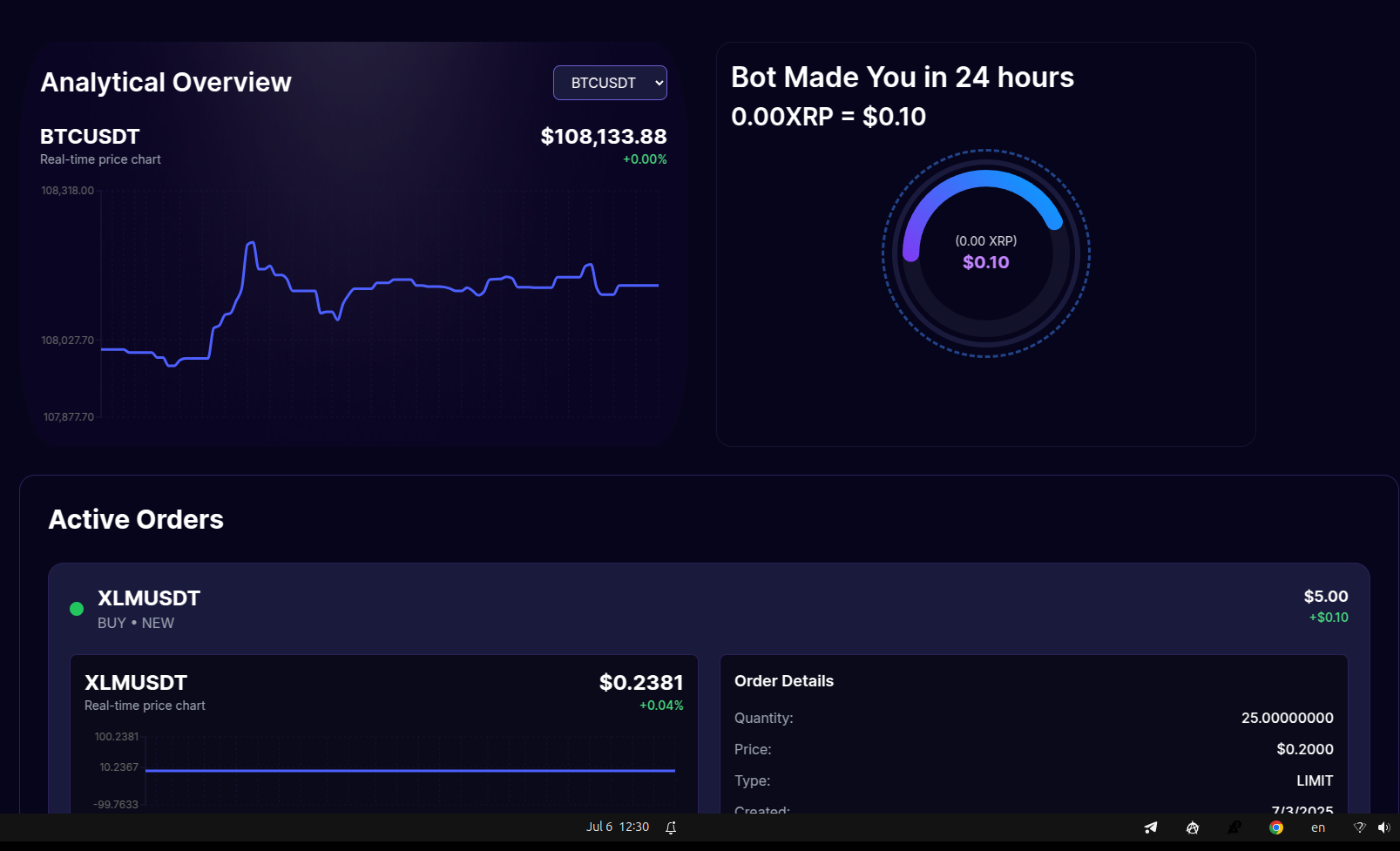Click the notification bell icon
The height and width of the screenshot is (851, 1400).
click(x=671, y=827)
